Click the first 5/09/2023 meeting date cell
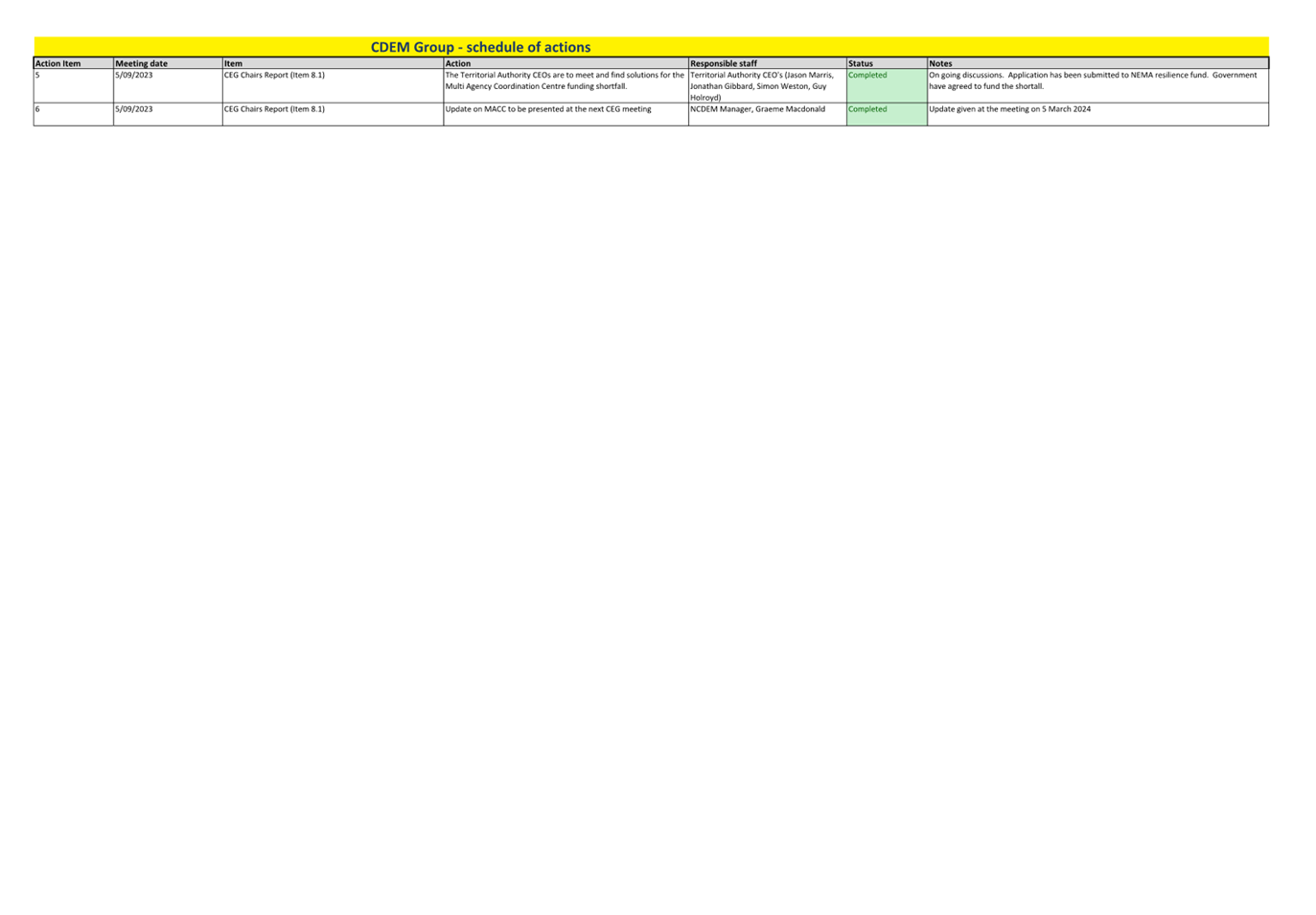The height and width of the screenshot is (915, 1316). 134,75
